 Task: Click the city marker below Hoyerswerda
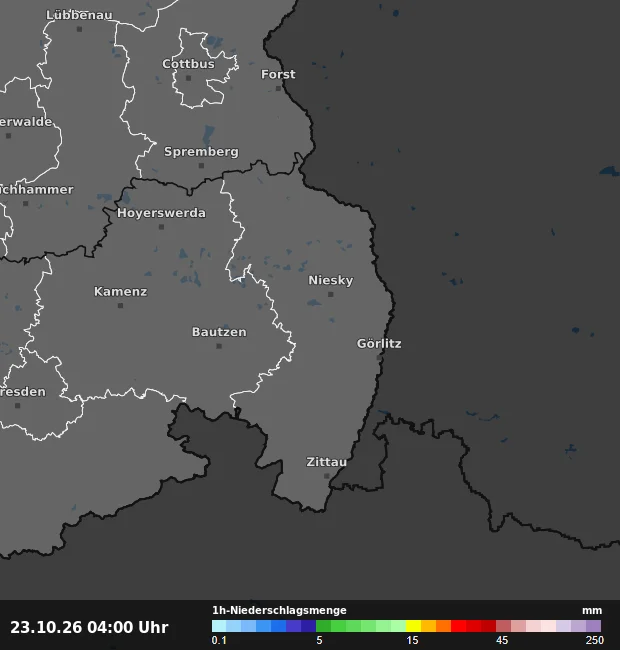pyautogui.click(x=162, y=227)
